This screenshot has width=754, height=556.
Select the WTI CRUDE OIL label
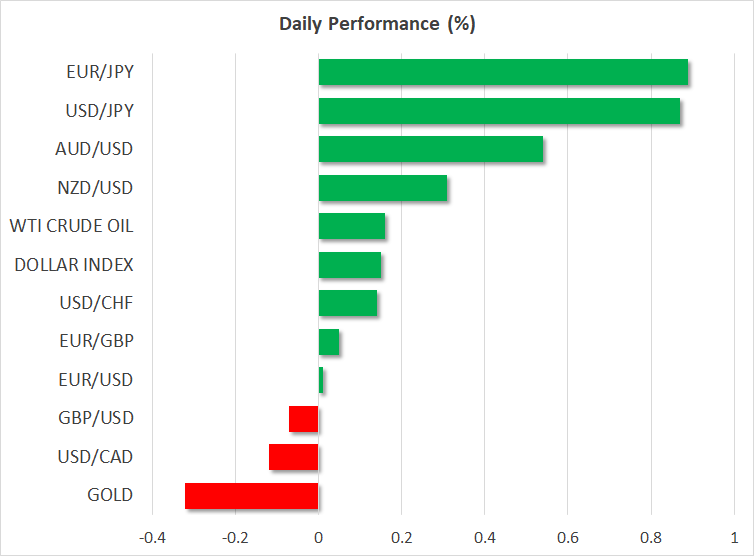[70, 226]
